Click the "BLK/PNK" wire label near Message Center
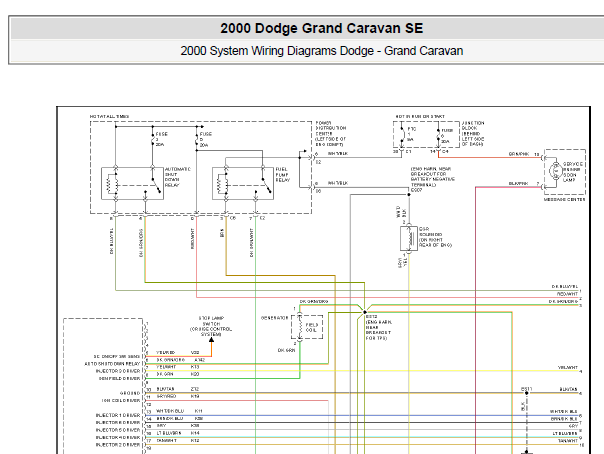Screen dimensions: 604x454 tap(518, 184)
